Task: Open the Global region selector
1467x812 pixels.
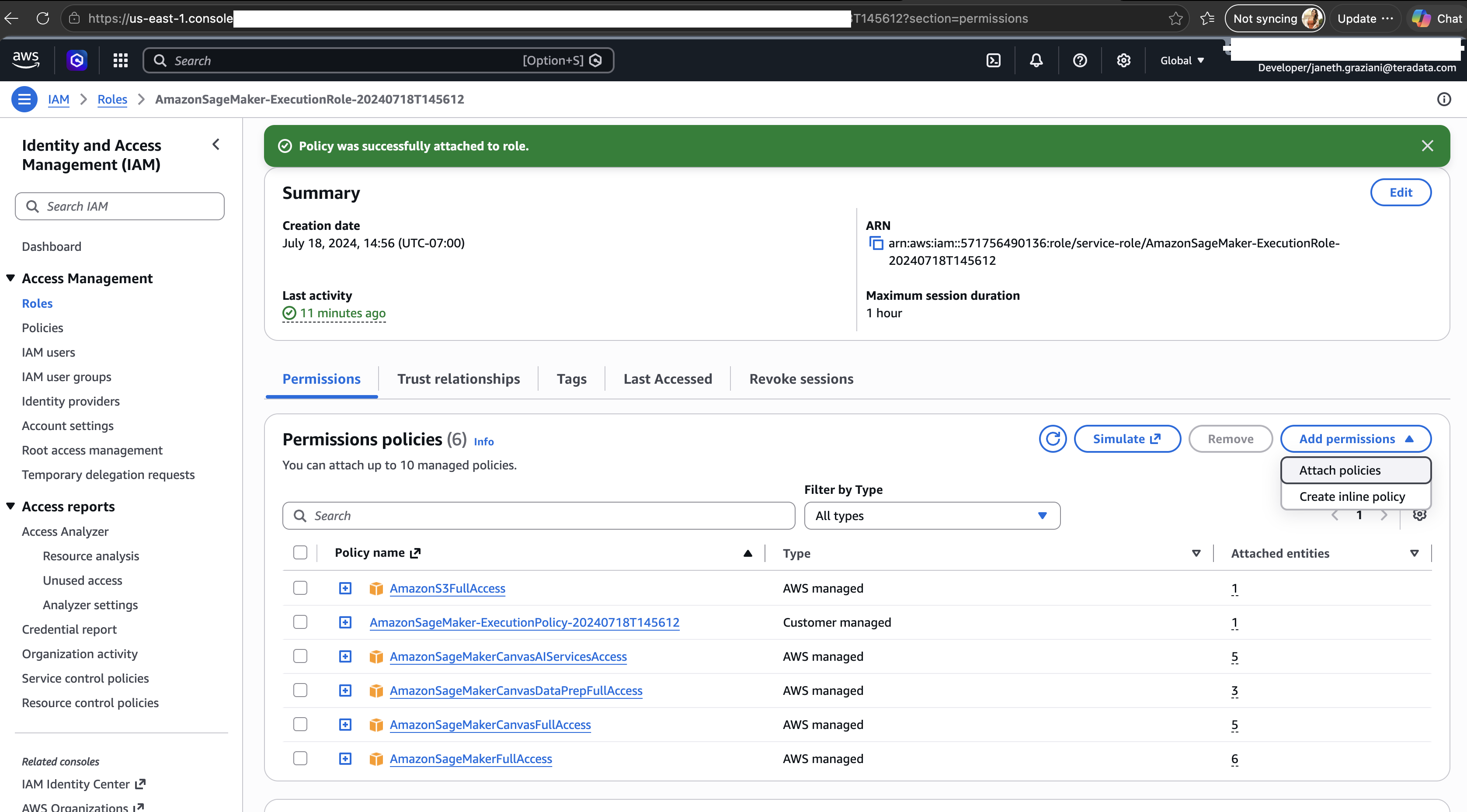Action: (1182, 60)
